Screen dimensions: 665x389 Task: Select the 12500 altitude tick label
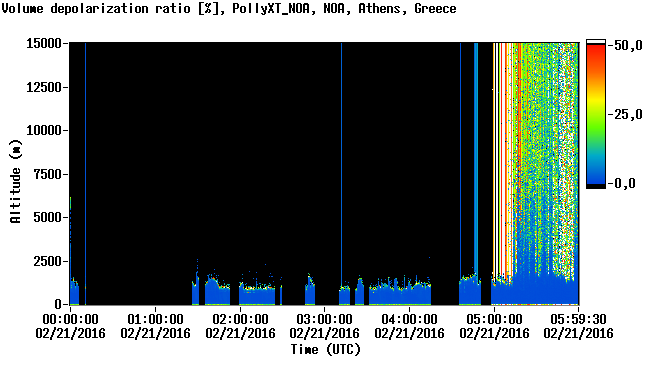coord(44,87)
